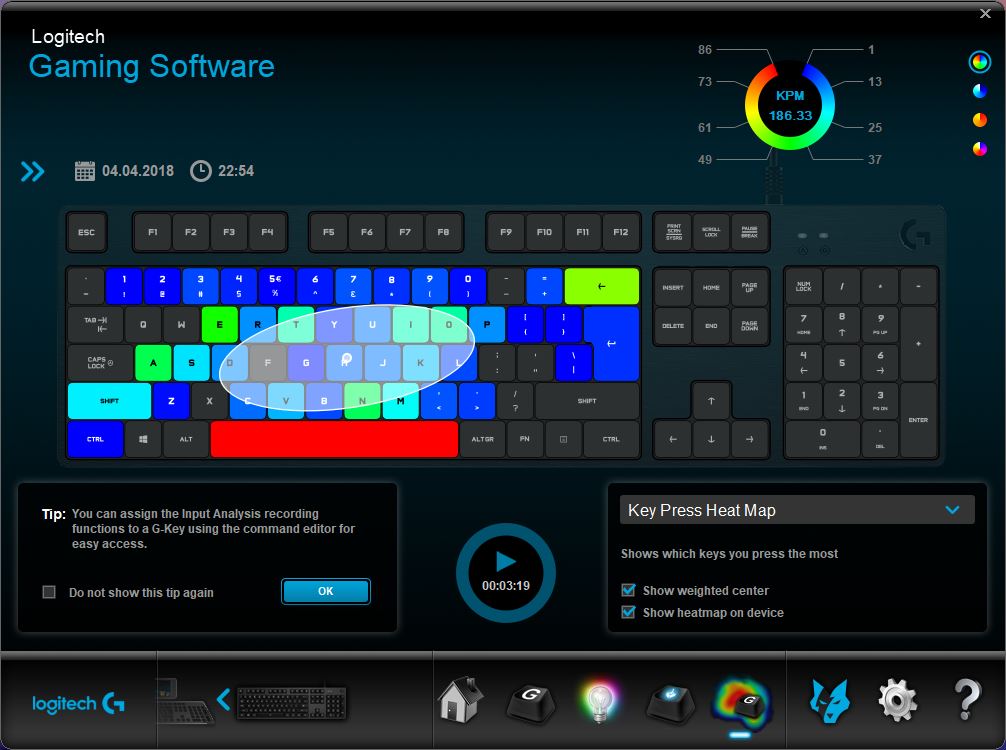Open the Home tab house icon
Screen dimensions: 1006x750
click(x=460, y=699)
